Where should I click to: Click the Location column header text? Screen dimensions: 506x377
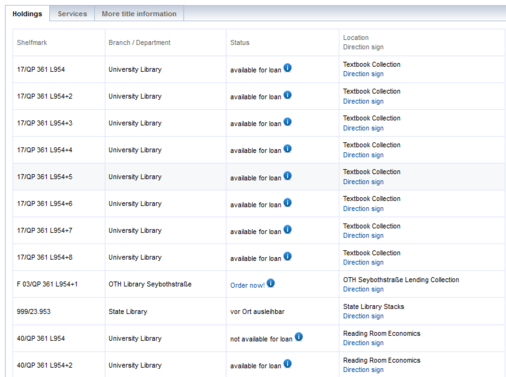(x=356, y=37)
